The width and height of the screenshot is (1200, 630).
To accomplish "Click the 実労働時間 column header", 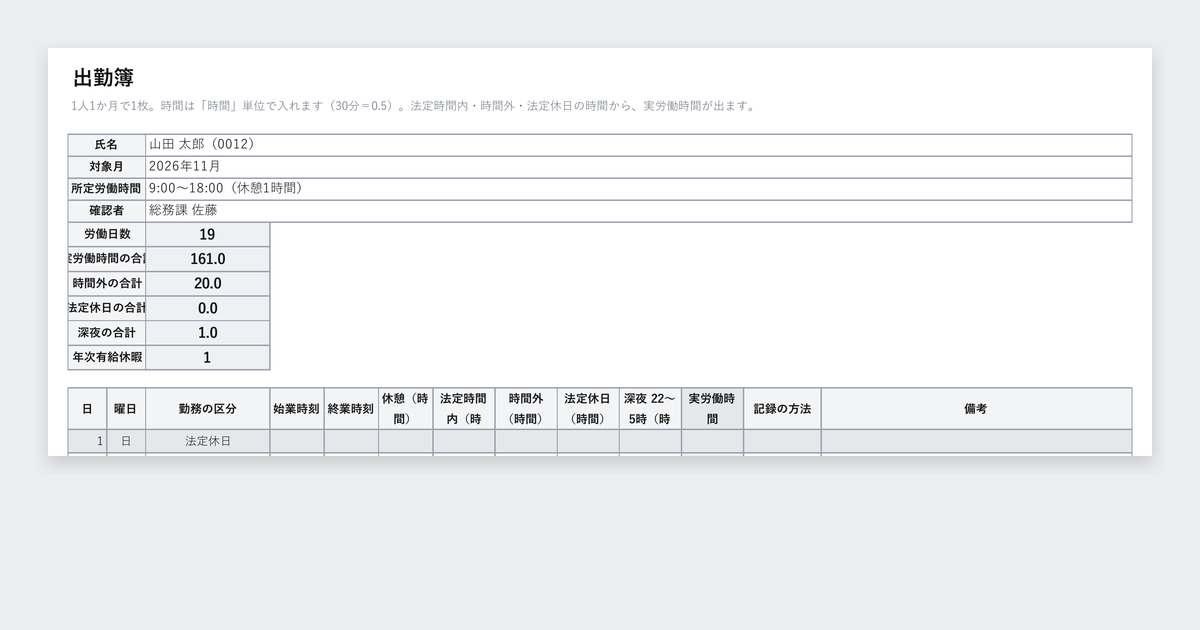I will [713, 409].
